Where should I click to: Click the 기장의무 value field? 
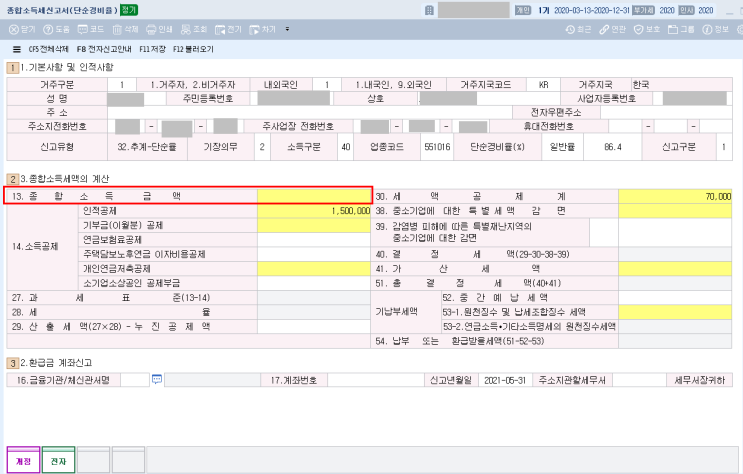(262, 147)
